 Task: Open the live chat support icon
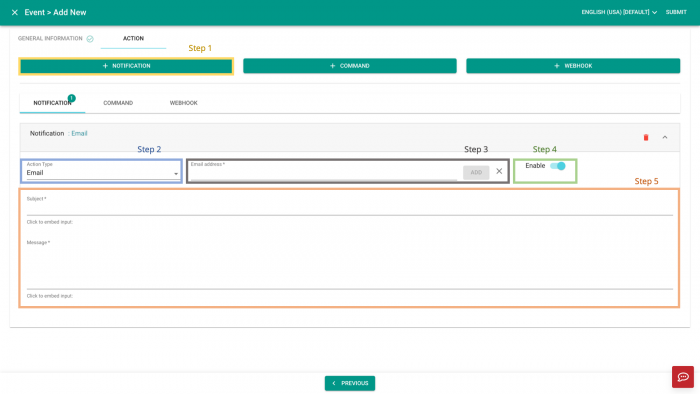click(683, 377)
